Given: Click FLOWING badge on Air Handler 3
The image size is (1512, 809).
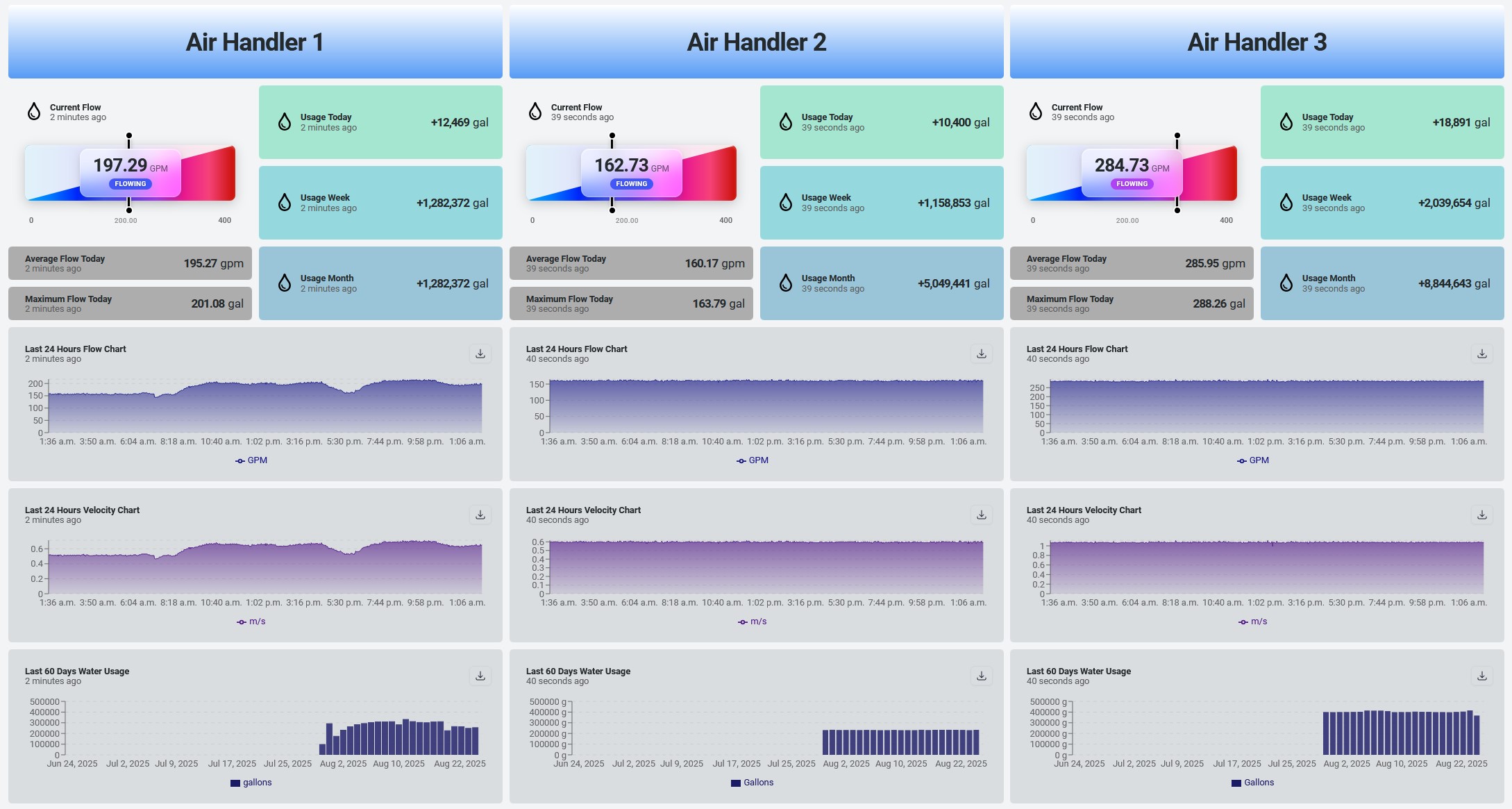Looking at the screenshot, I should [x=1132, y=184].
